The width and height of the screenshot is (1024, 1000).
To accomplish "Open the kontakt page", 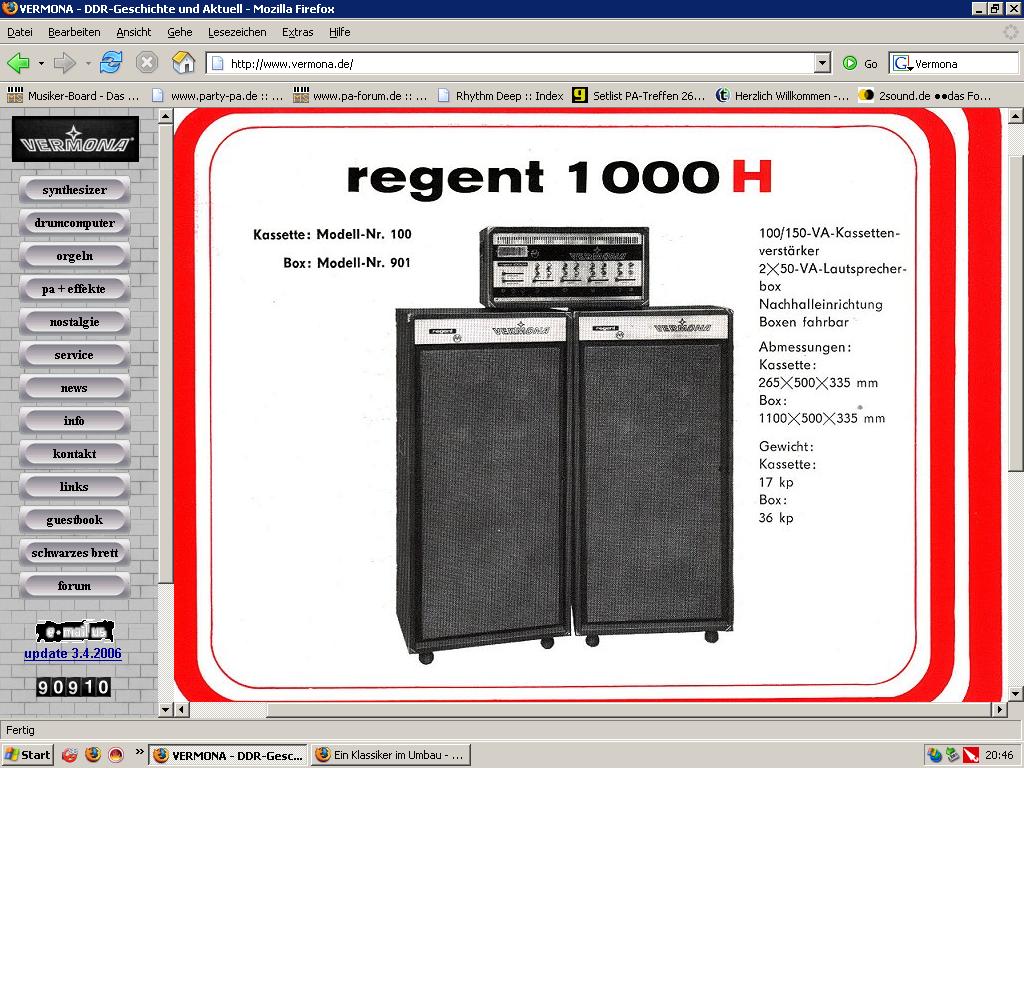I will [74, 454].
